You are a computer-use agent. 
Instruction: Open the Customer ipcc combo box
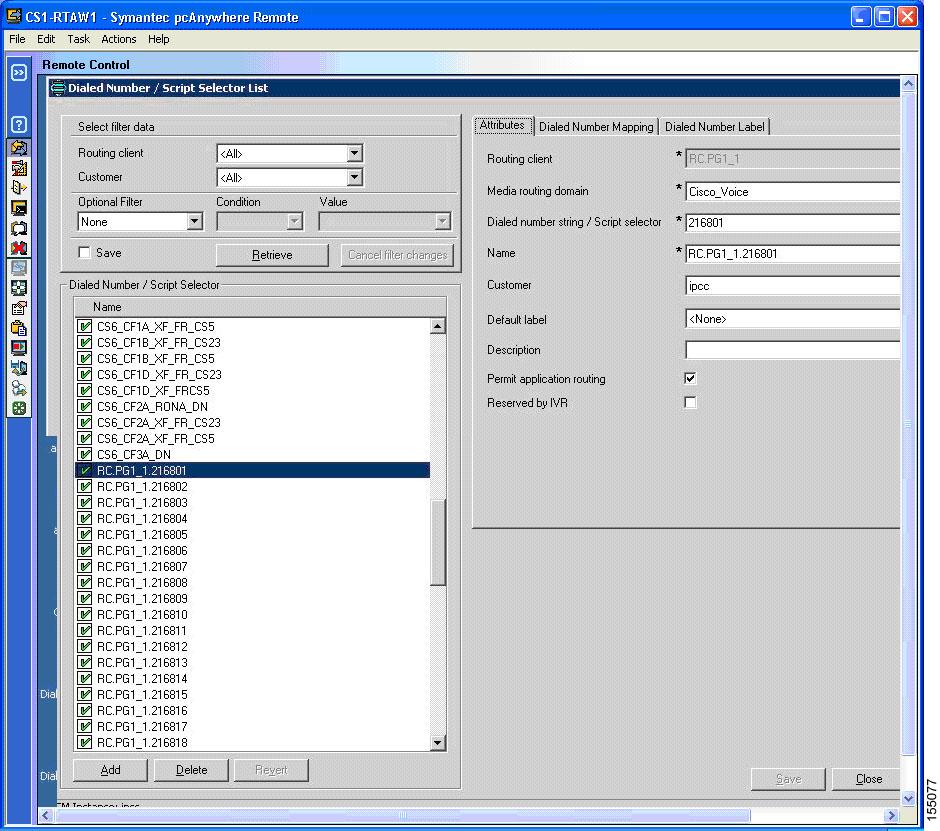point(792,285)
